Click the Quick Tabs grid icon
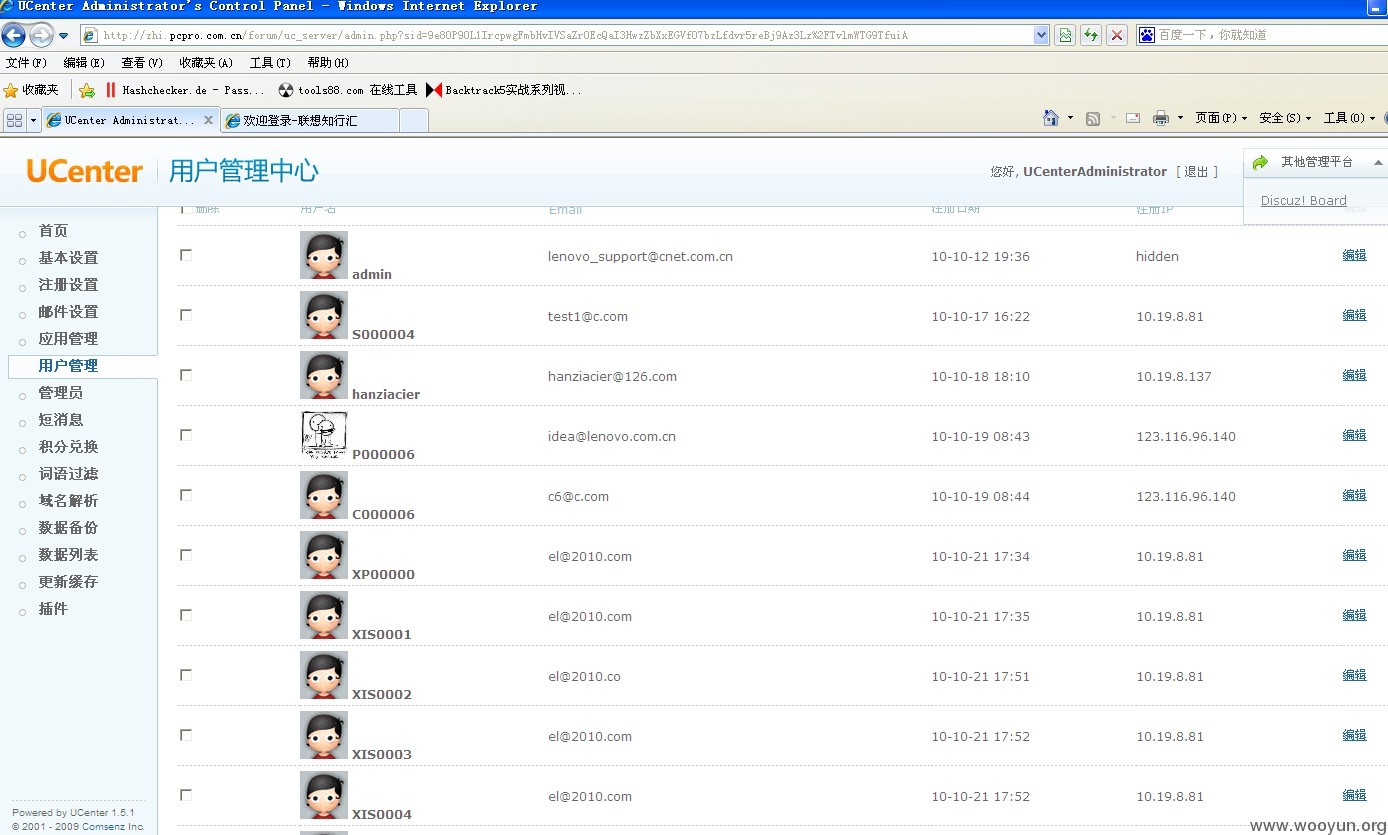1388x835 pixels. coord(14,120)
